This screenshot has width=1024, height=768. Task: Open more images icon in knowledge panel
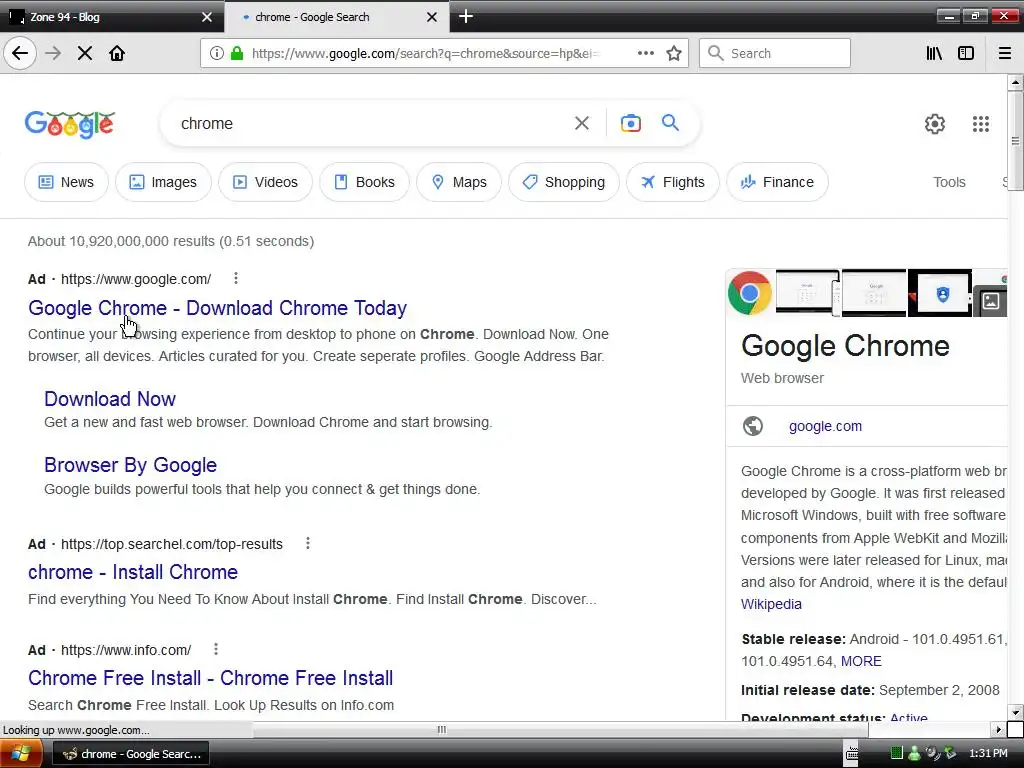pyautogui.click(x=991, y=301)
